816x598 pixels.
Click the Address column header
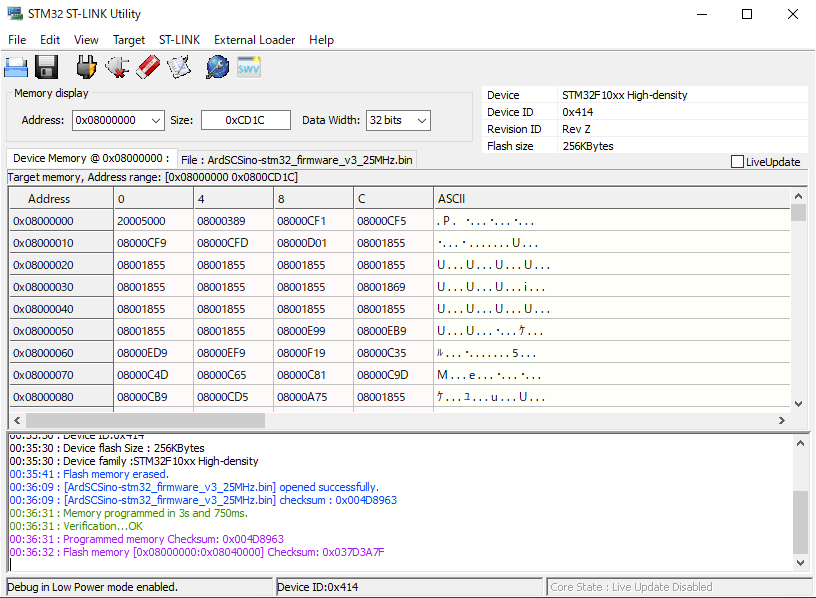61,199
